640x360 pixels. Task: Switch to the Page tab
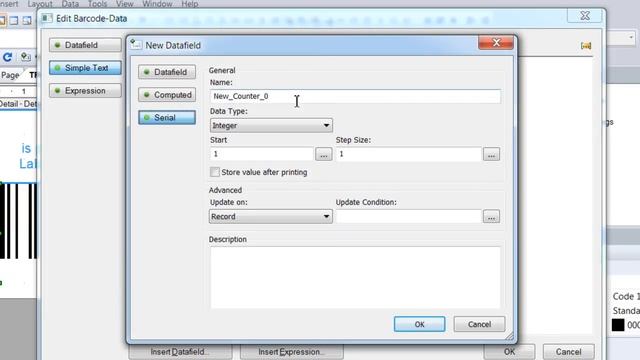tap(10, 75)
